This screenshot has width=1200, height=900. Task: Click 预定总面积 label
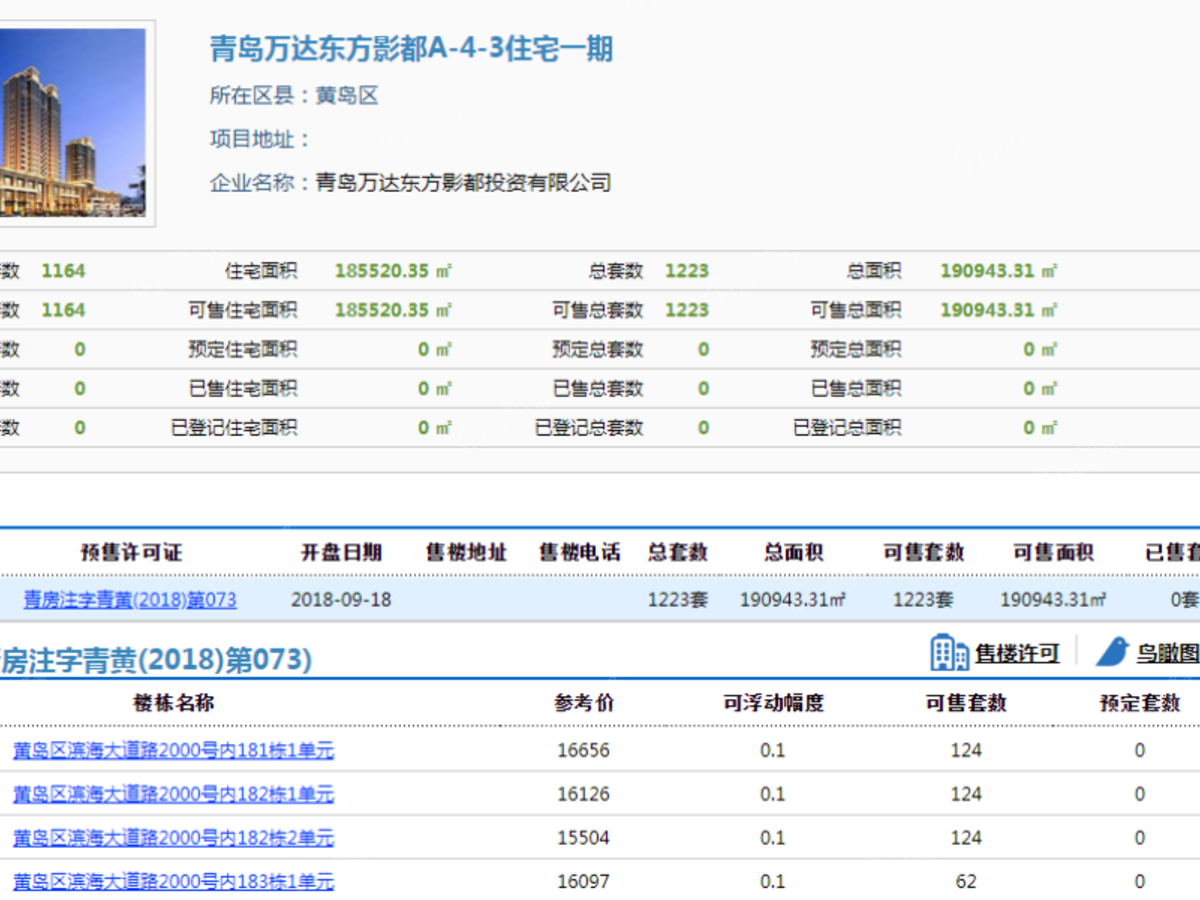pos(855,349)
